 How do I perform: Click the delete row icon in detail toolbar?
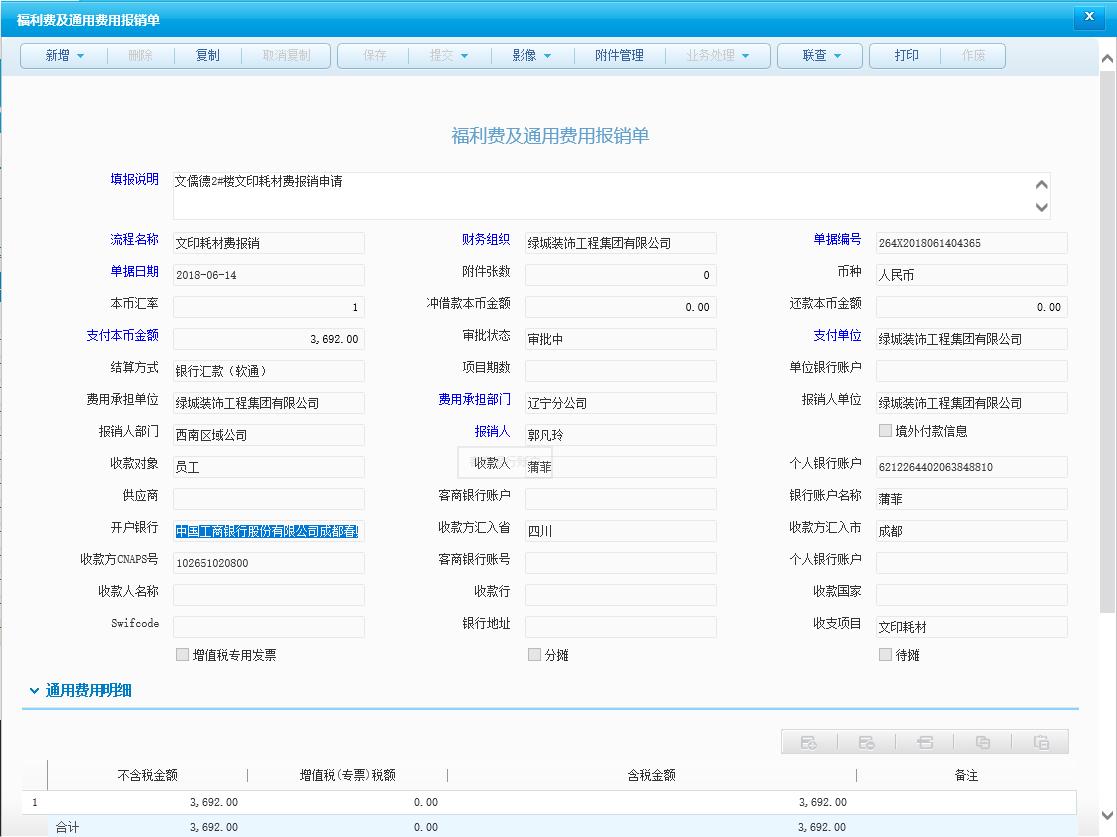pyautogui.click(x=867, y=742)
